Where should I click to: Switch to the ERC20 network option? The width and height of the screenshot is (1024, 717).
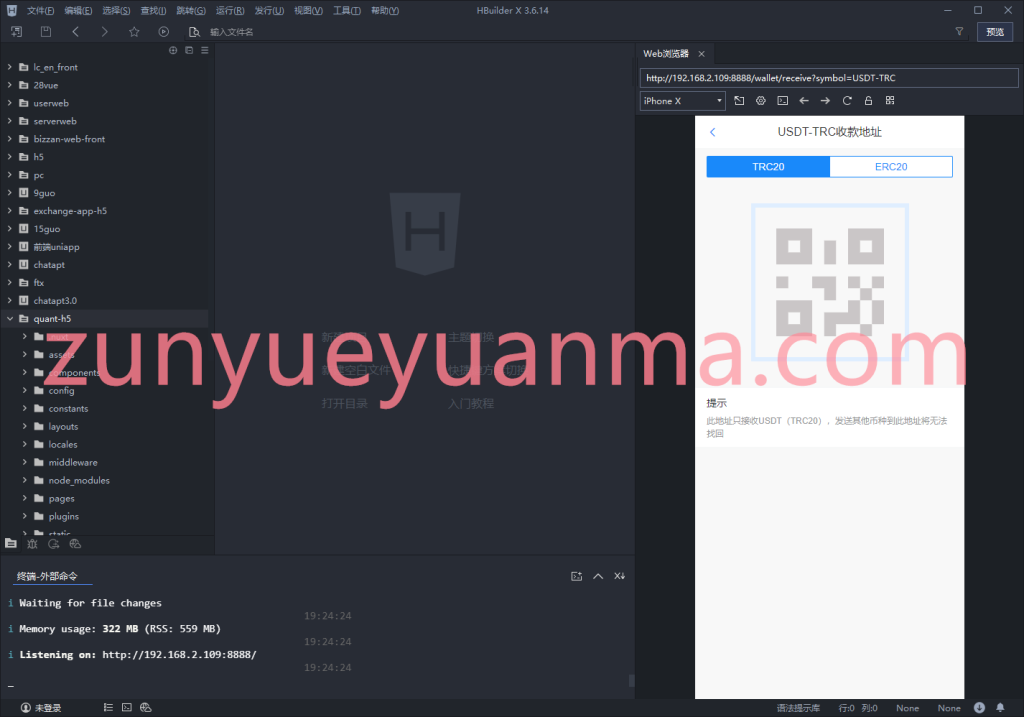coord(891,167)
